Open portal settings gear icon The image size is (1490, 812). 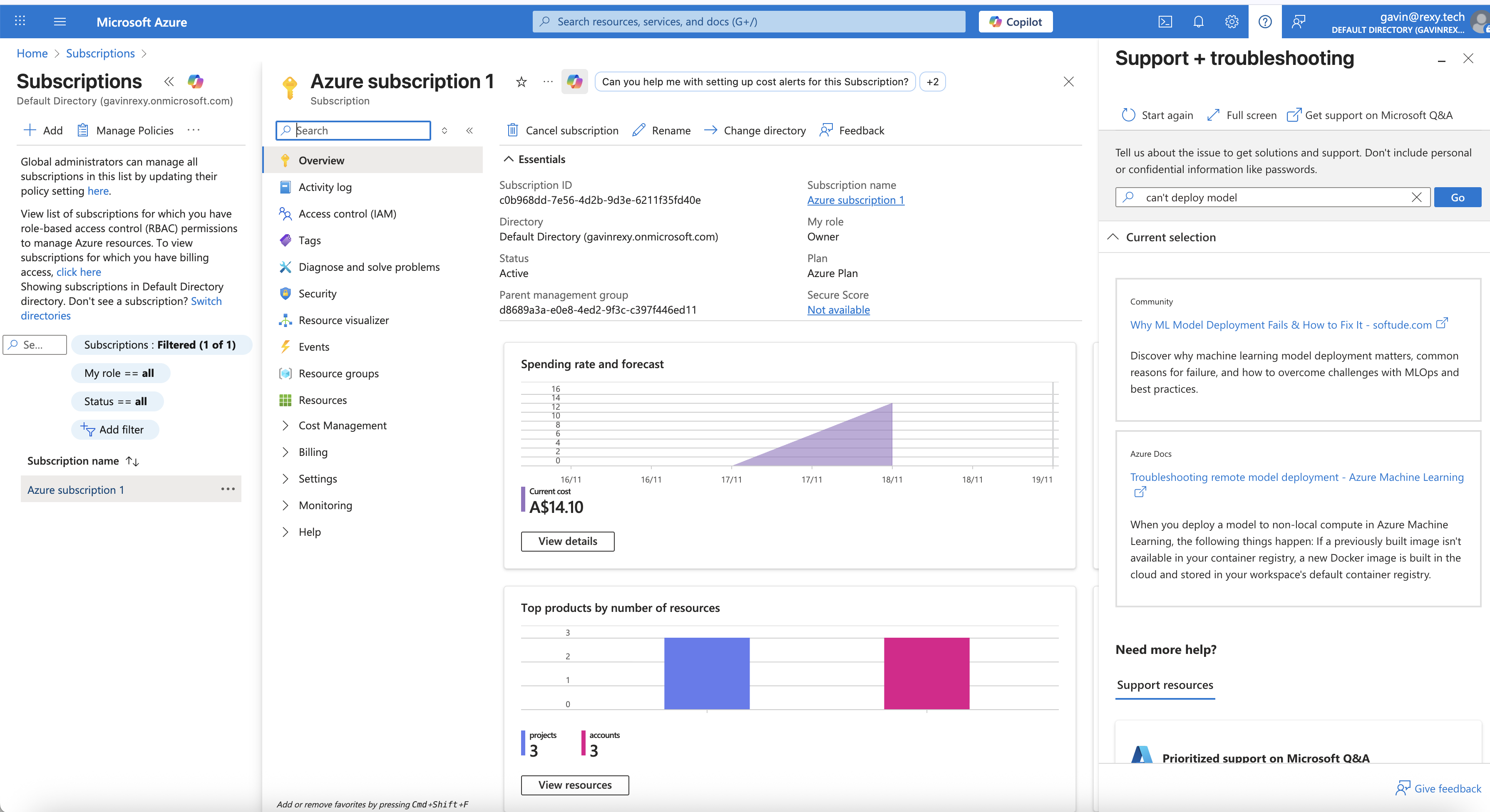[1232, 22]
